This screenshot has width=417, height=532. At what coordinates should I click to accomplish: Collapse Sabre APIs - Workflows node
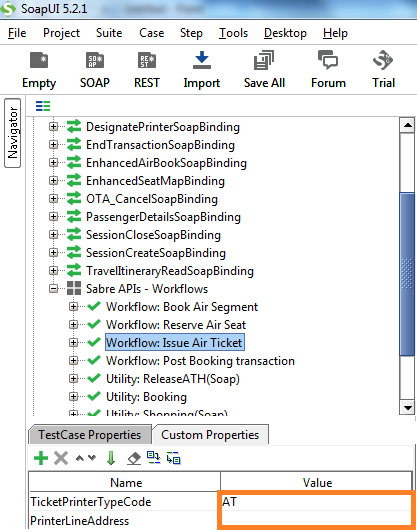53,289
